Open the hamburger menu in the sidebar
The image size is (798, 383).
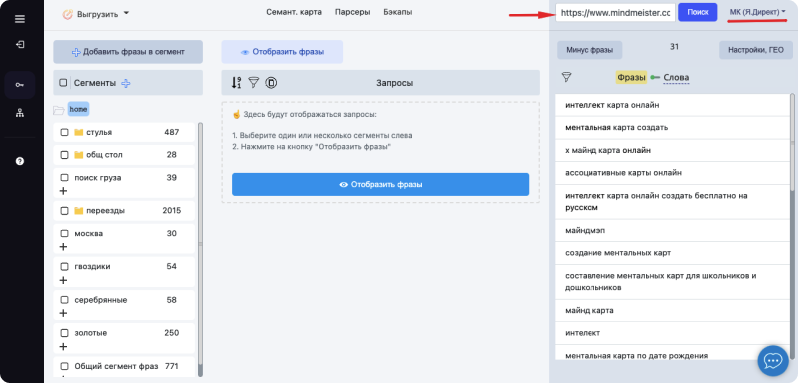pyautogui.click(x=20, y=19)
